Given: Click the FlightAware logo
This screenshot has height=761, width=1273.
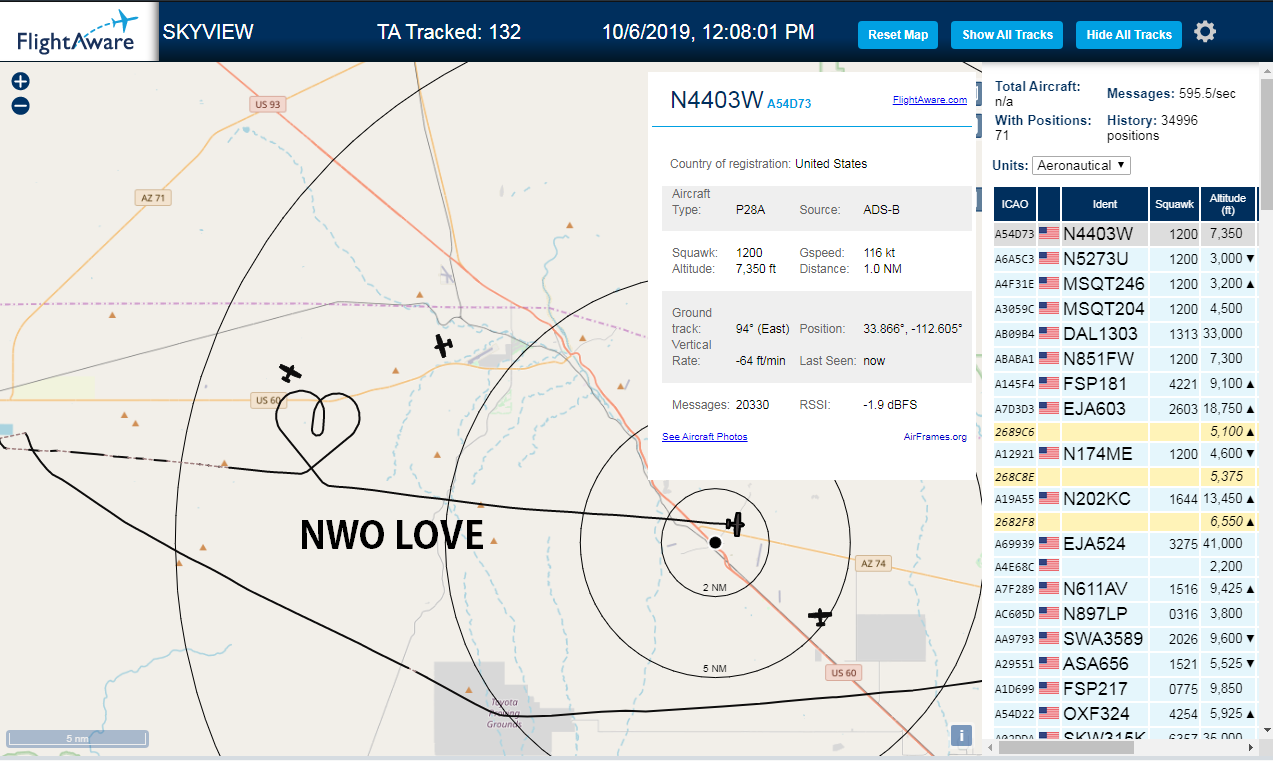Looking at the screenshot, I should (78, 32).
